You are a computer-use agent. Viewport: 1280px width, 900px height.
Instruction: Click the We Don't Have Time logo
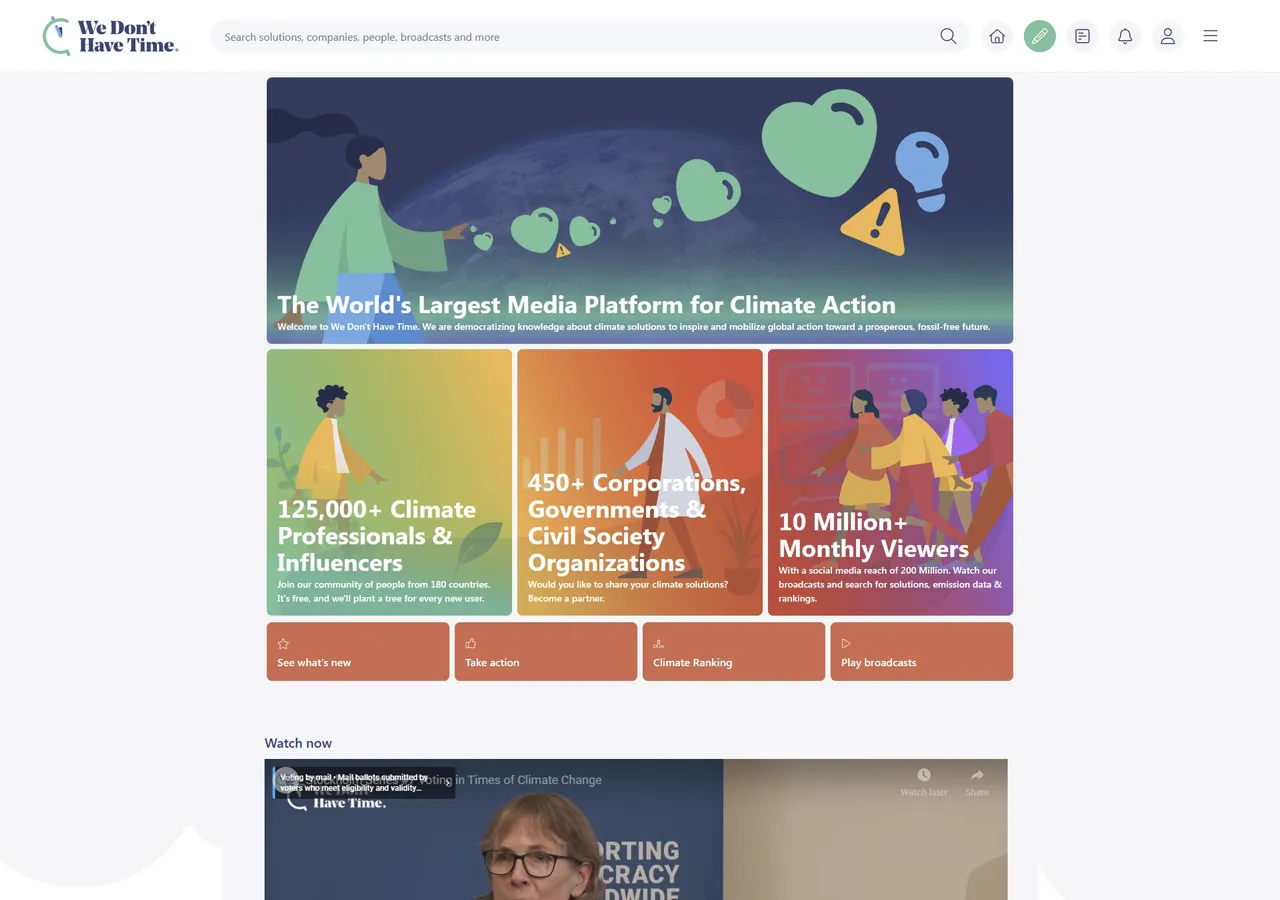[x=111, y=36]
